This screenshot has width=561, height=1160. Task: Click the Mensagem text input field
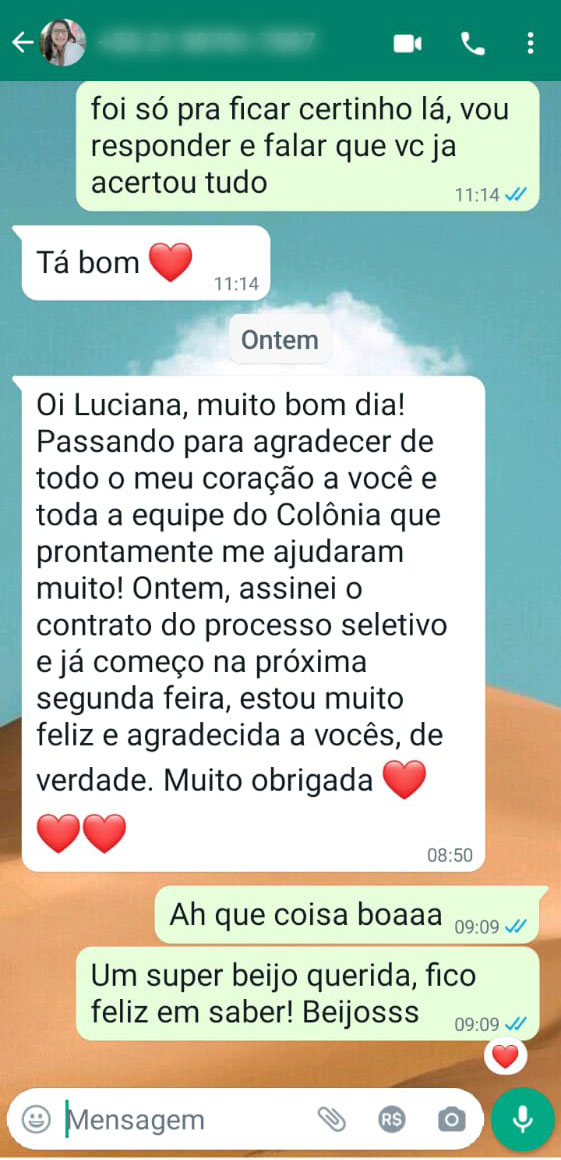[x=185, y=1120]
